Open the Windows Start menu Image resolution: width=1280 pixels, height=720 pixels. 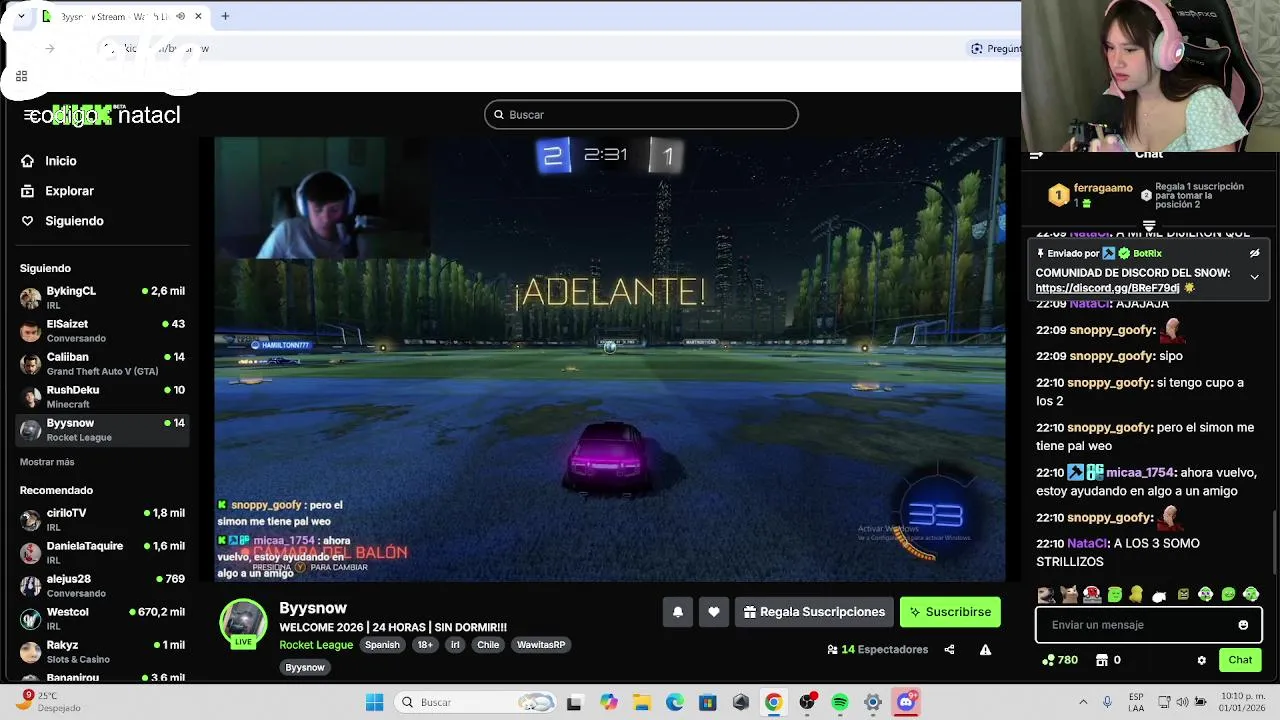click(x=374, y=702)
